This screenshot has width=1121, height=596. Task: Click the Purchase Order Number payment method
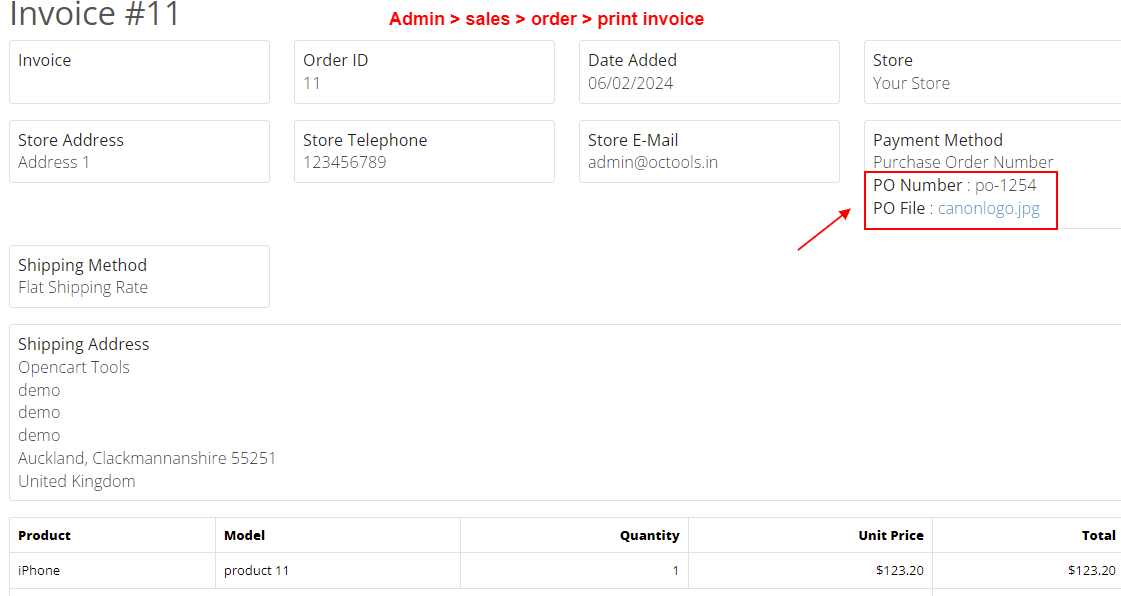tap(963, 162)
